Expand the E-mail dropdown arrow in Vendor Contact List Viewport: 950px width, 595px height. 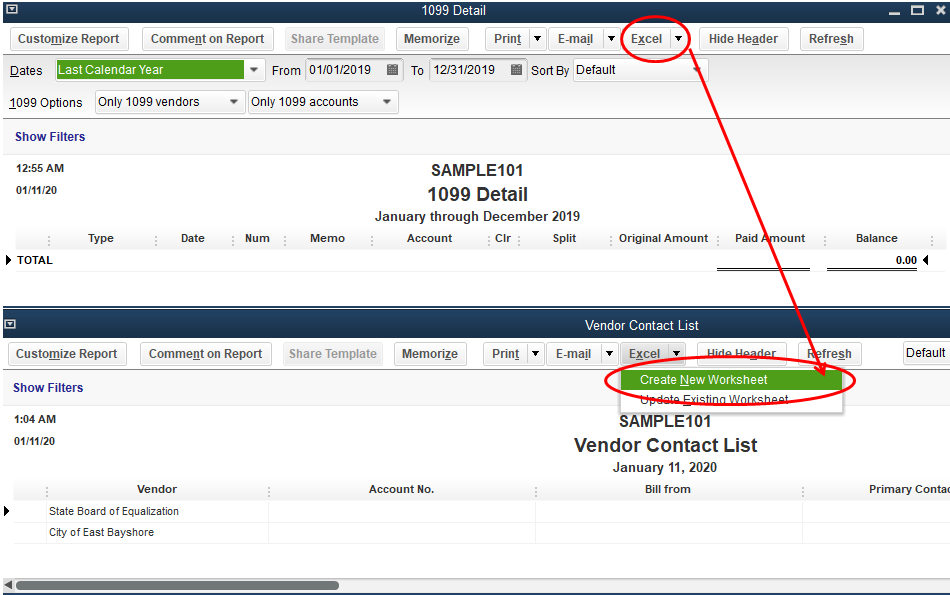[610, 353]
